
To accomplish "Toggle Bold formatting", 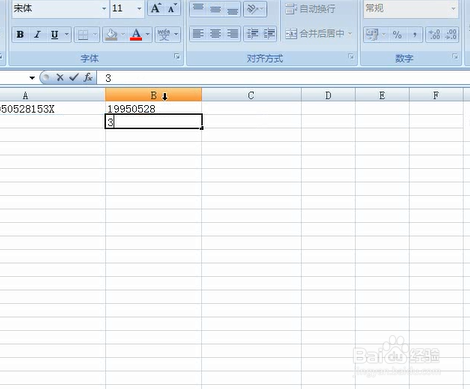I will (20, 34).
